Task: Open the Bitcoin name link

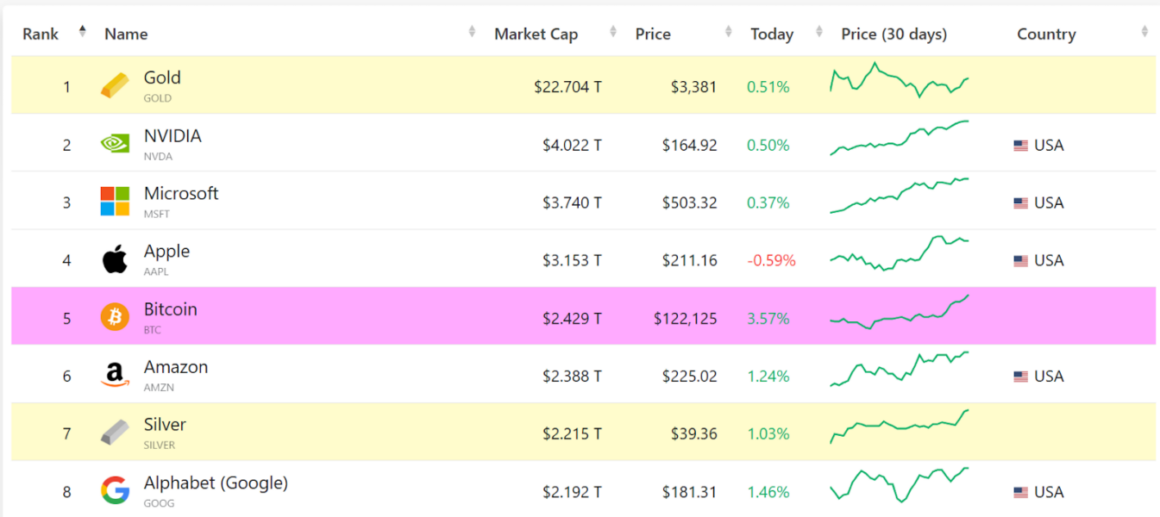Action: coord(170,310)
